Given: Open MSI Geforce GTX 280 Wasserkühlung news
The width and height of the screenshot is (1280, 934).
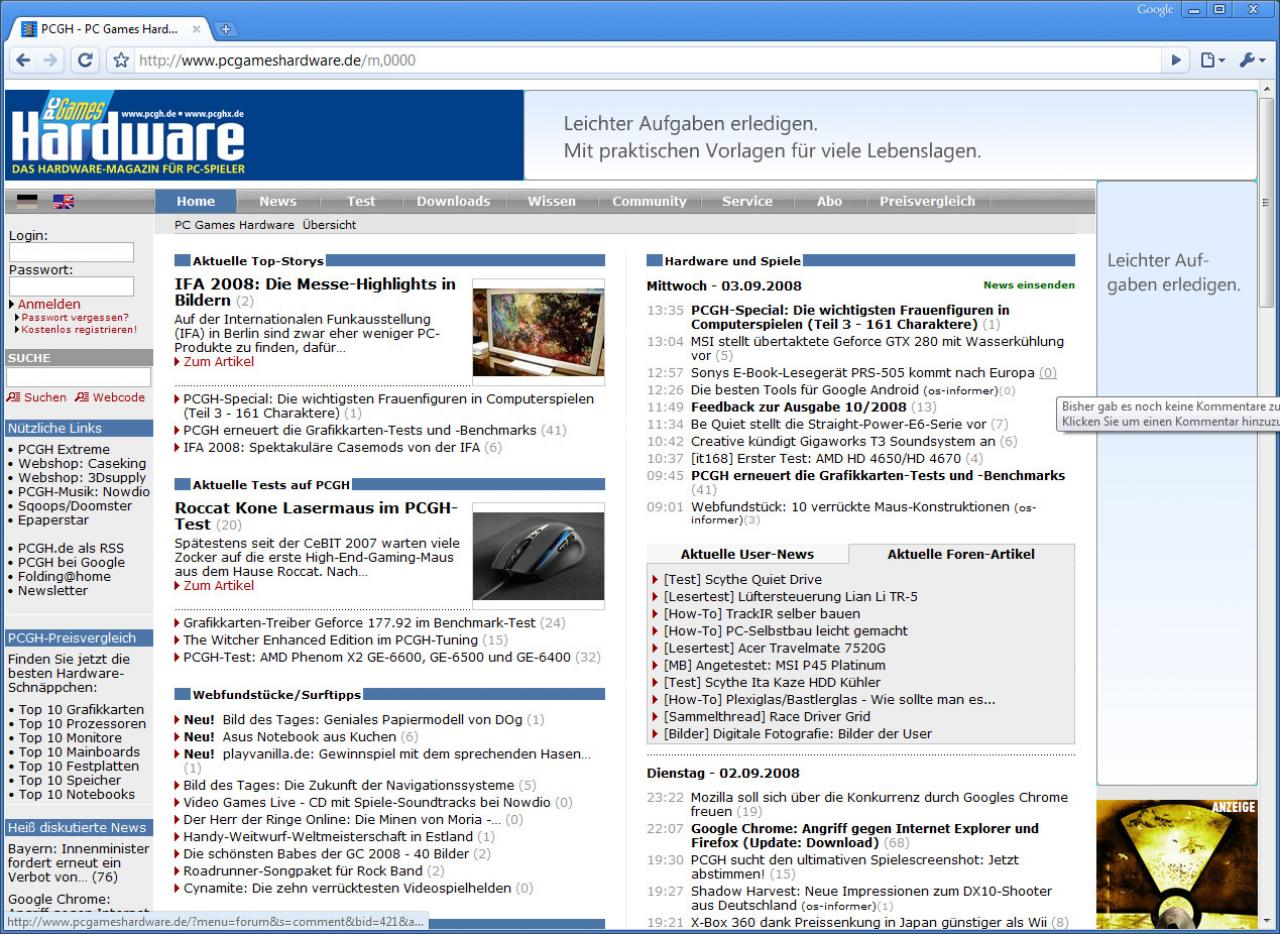Looking at the screenshot, I should coord(877,348).
